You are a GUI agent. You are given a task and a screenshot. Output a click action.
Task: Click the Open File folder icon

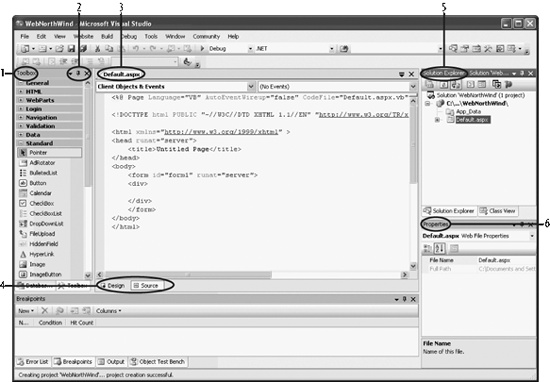[59, 49]
